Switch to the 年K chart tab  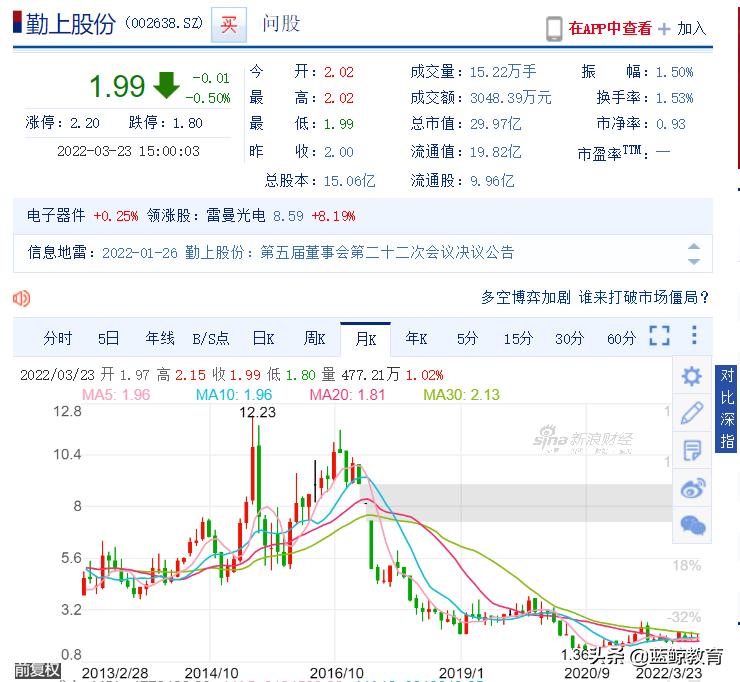click(x=416, y=338)
